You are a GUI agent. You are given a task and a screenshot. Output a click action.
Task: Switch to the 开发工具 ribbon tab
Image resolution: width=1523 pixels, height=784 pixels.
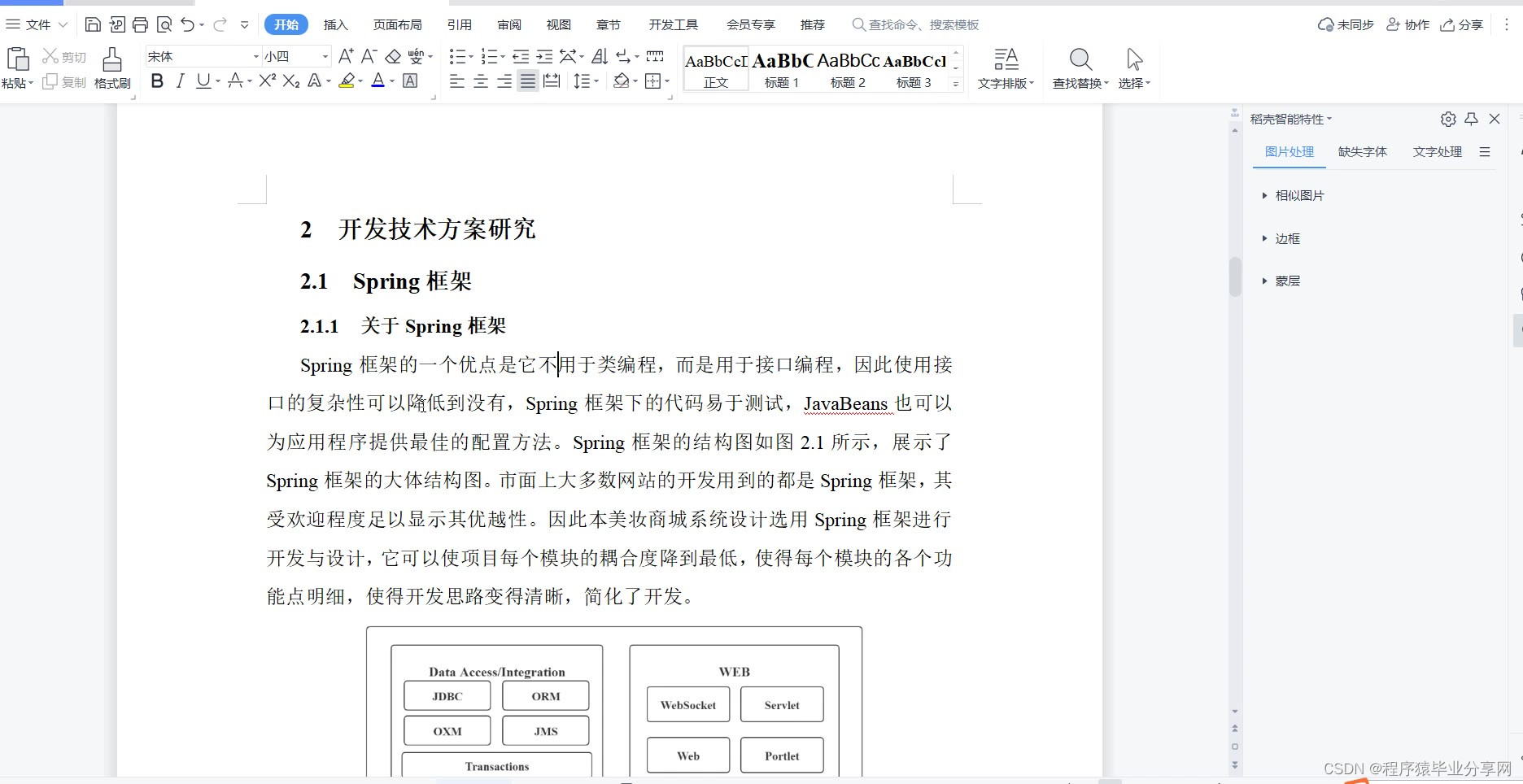pos(673,24)
